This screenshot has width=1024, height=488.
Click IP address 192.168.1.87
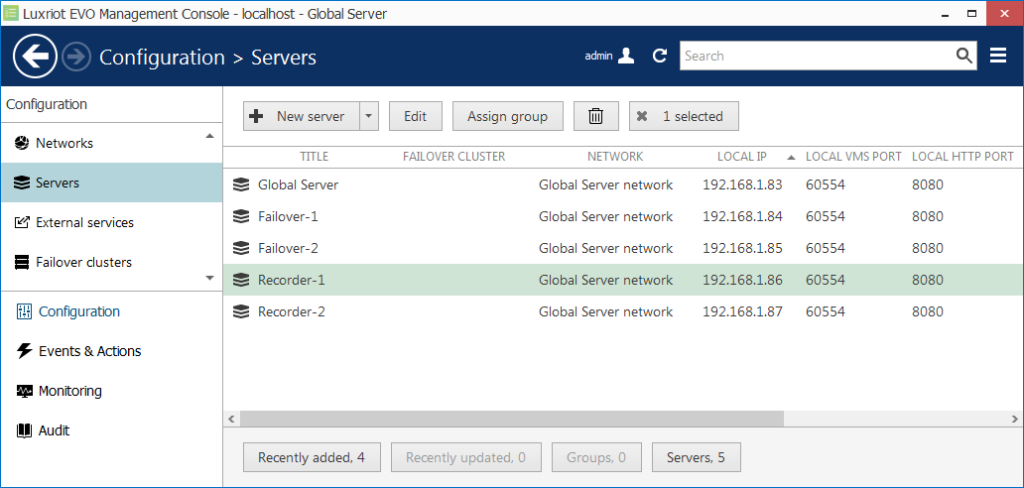743,312
